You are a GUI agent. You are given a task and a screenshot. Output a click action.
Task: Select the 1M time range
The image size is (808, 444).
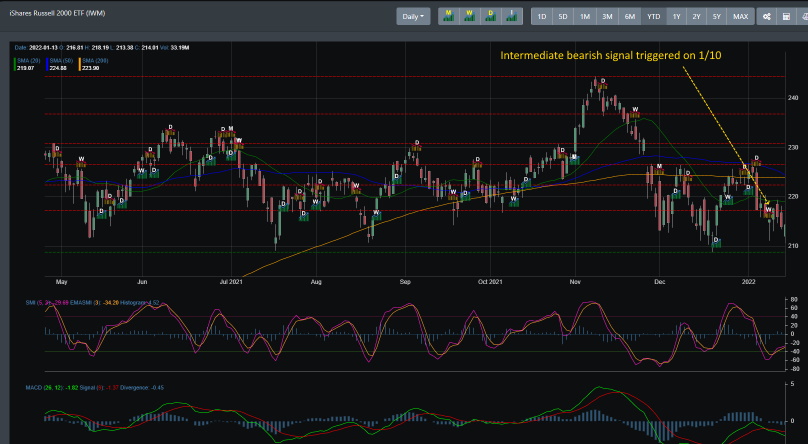click(585, 16)
